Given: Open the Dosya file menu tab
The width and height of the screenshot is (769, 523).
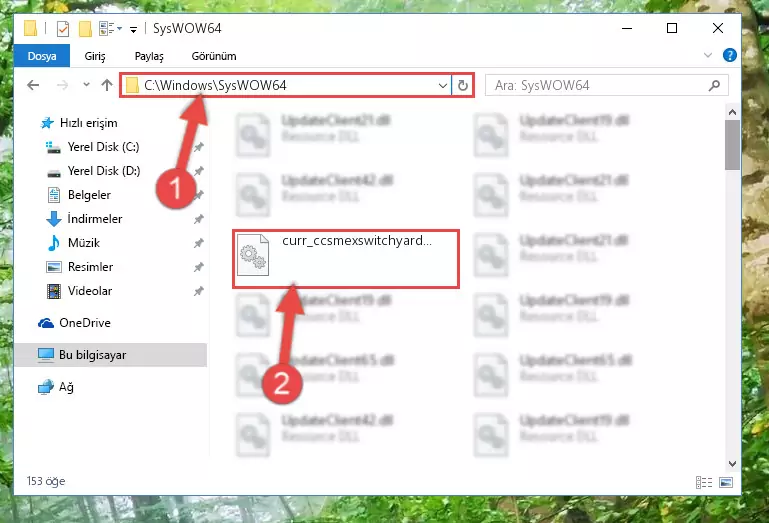Looking at the screenshot, I should pyautogui.click(x=42, y=56).
